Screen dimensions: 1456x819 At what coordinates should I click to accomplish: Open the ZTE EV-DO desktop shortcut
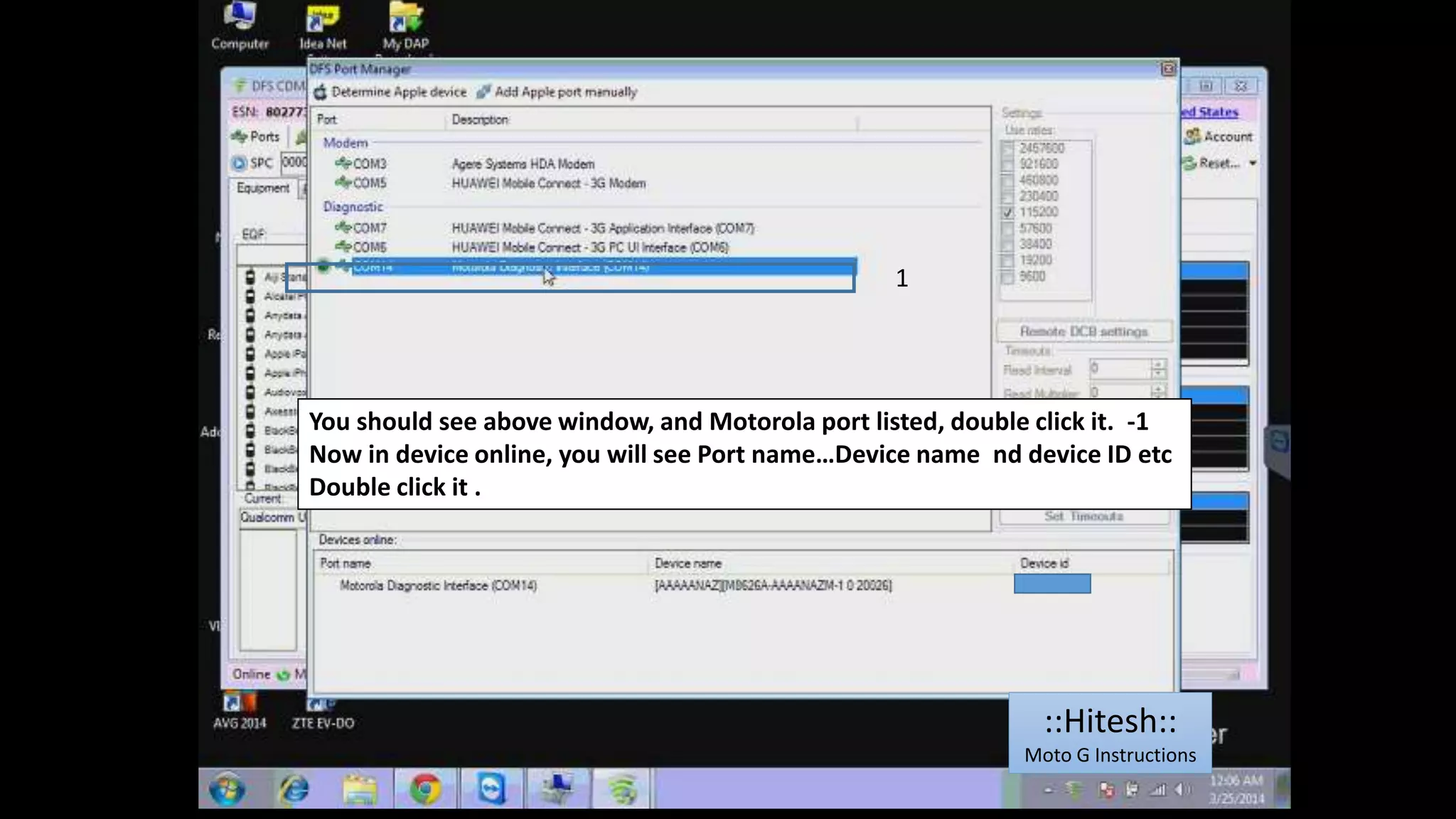click(323, 712)
